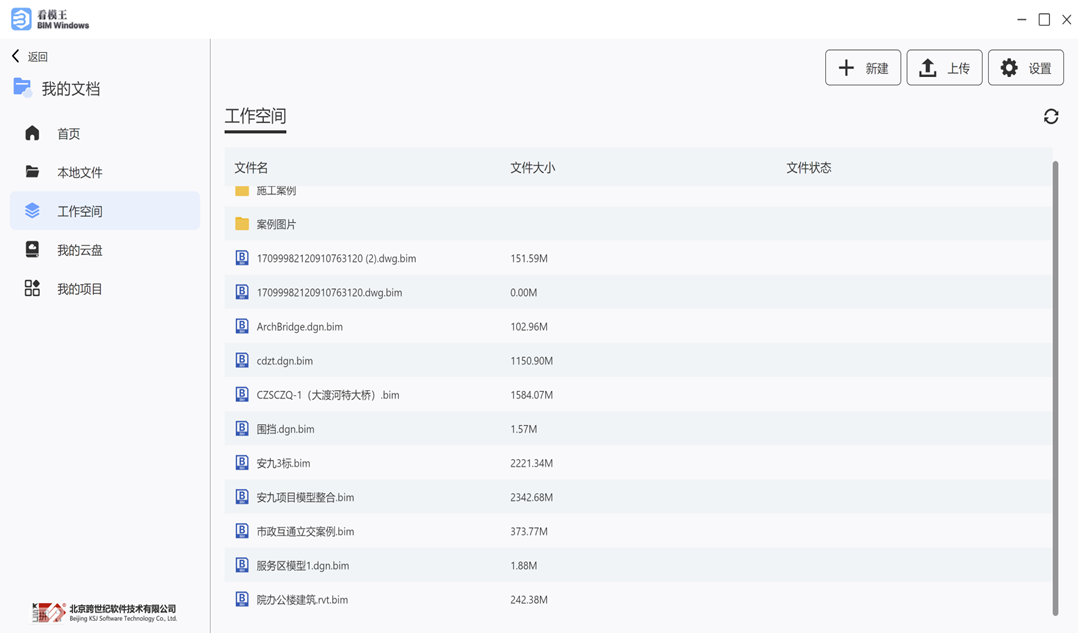Click the BIM file icon for ArchBridge.dgn.bim
This screenshot has width=1078, height=633.
(242, 326)
